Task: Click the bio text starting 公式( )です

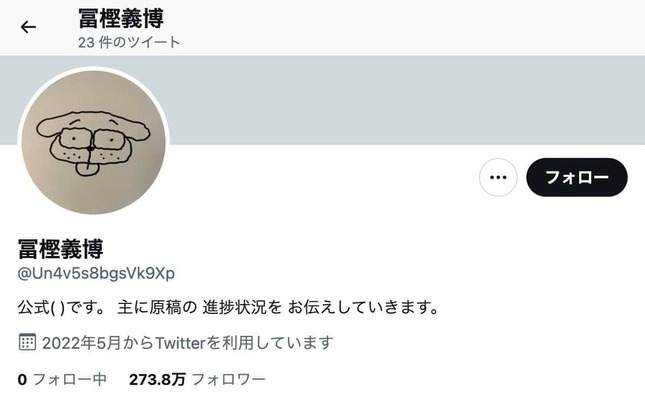Action: click(x=229, y=307)
